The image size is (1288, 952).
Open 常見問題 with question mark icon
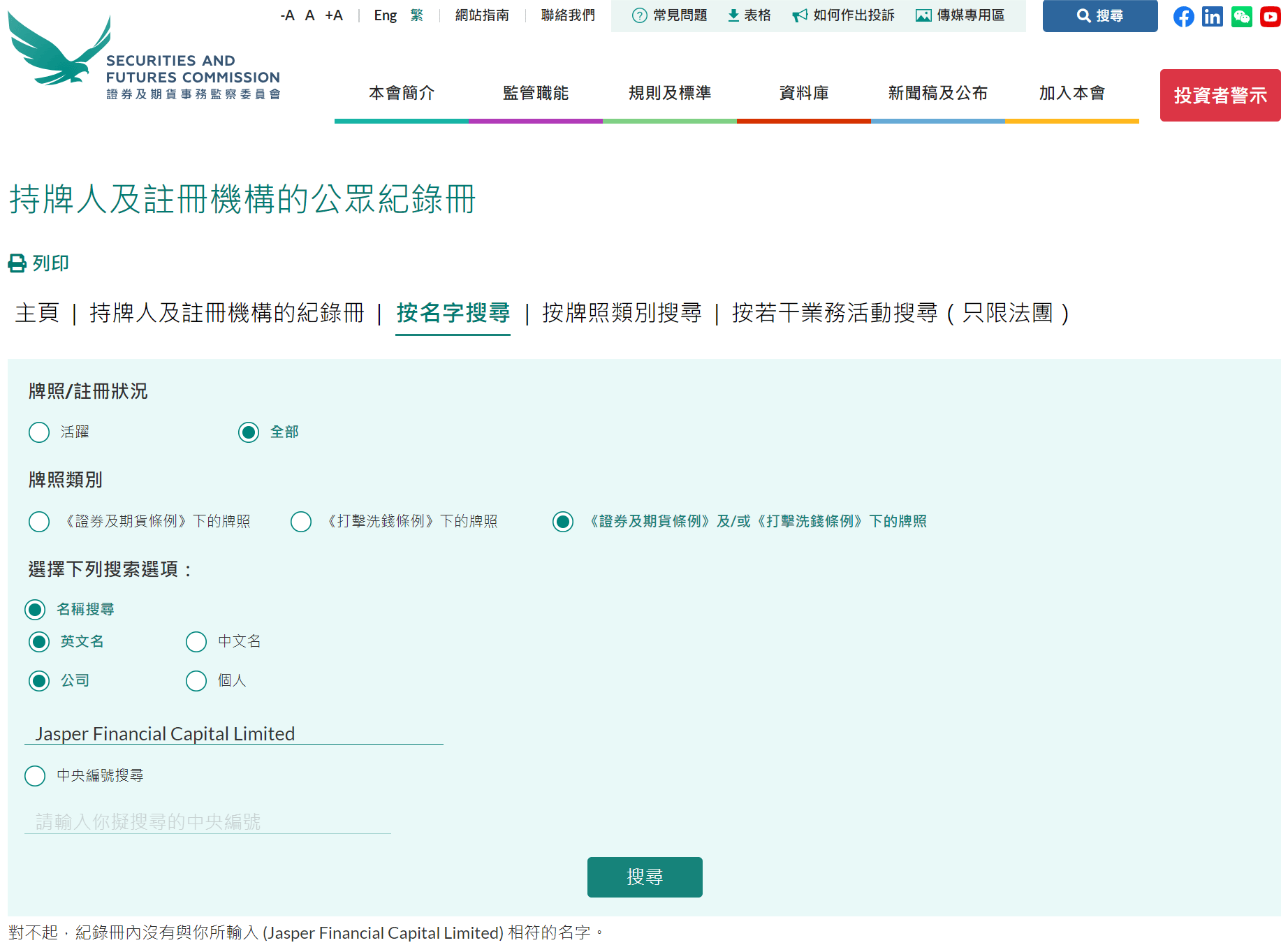point(669,15)
